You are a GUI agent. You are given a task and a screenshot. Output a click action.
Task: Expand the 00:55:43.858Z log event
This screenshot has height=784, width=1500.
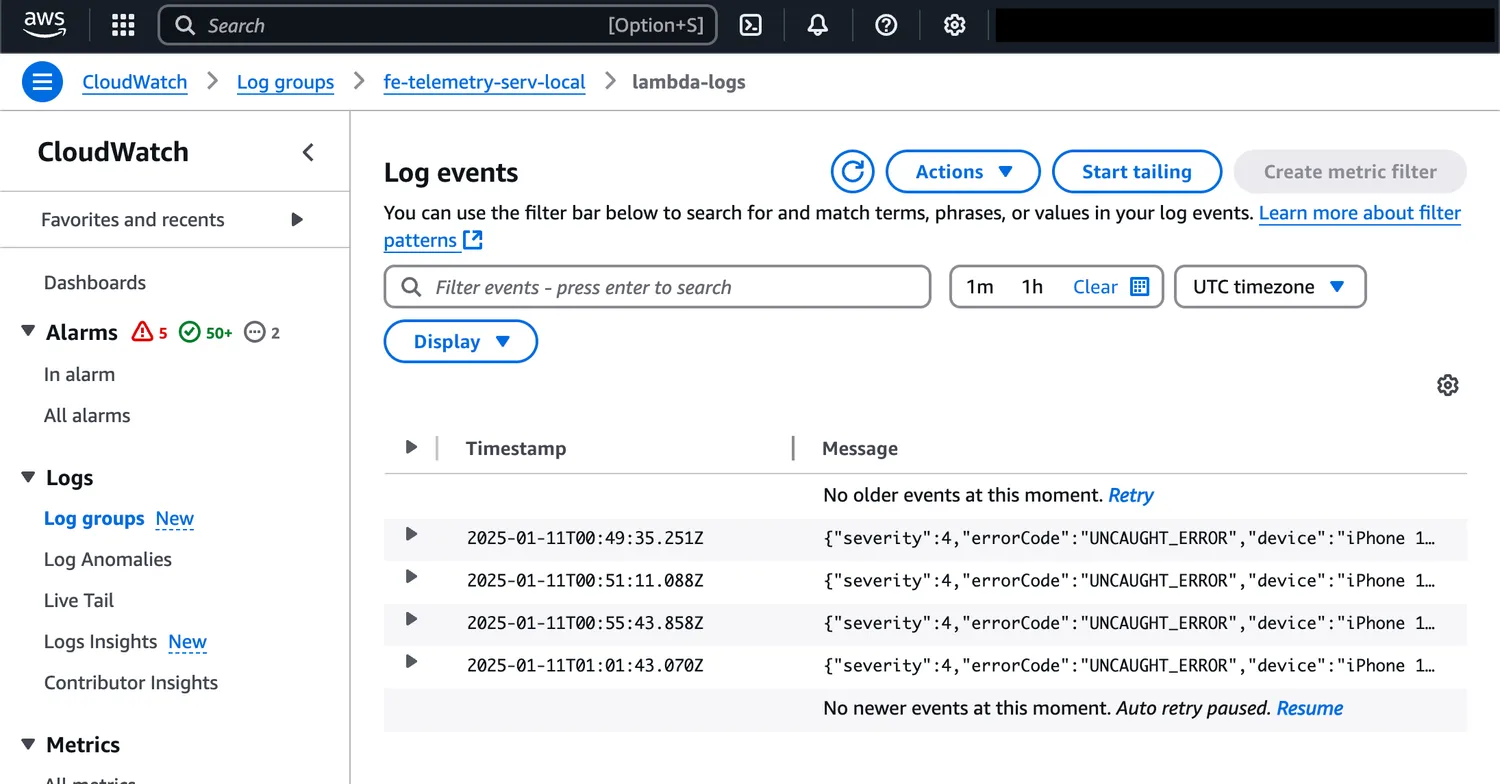(411, 619)
